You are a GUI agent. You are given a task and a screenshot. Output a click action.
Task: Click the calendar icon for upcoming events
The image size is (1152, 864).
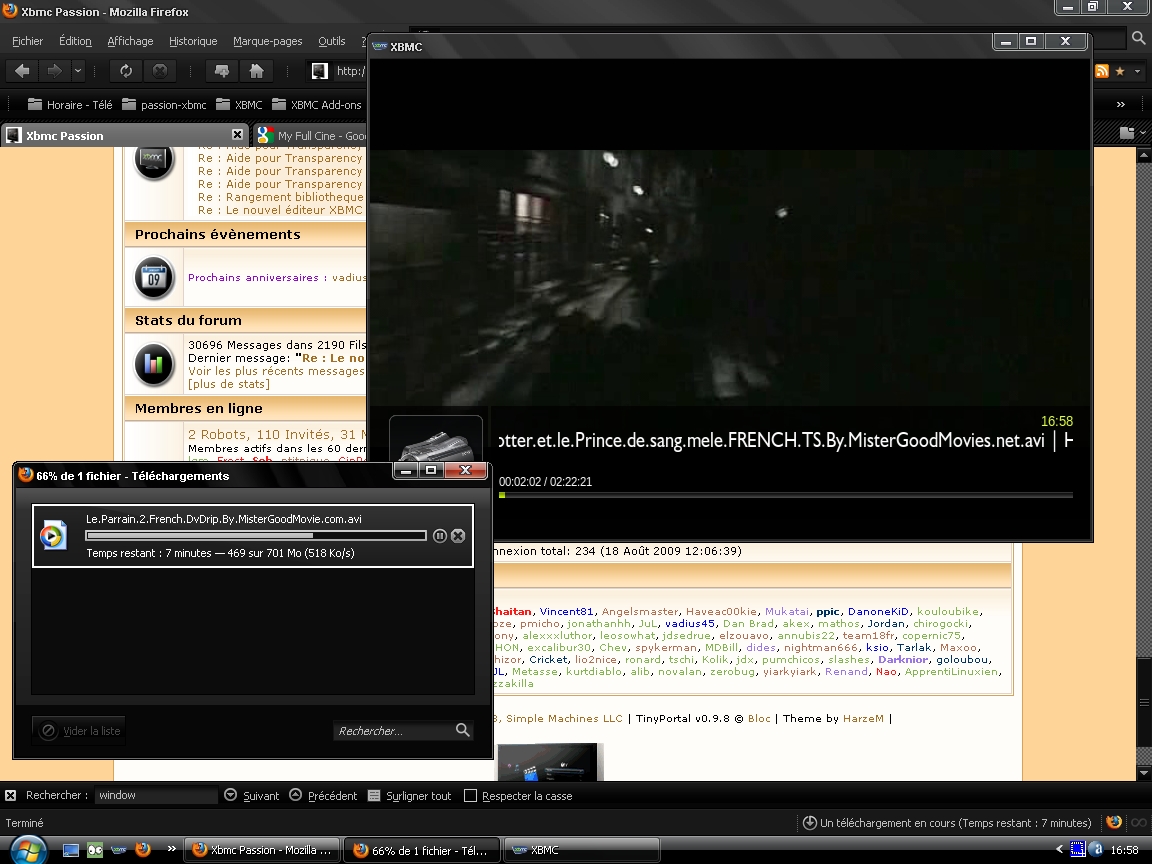[154, 278]
